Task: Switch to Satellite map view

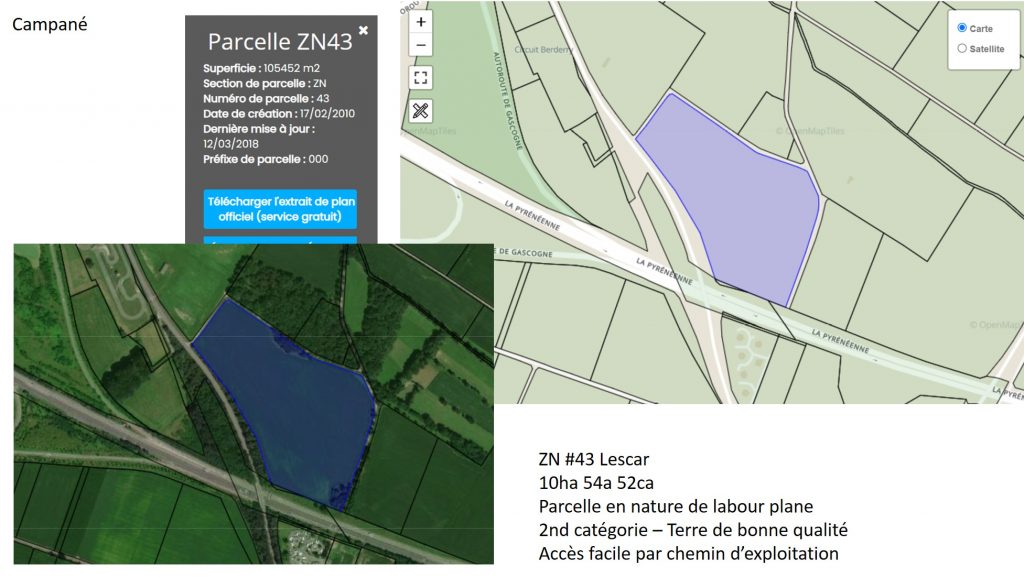Action: 962,48
